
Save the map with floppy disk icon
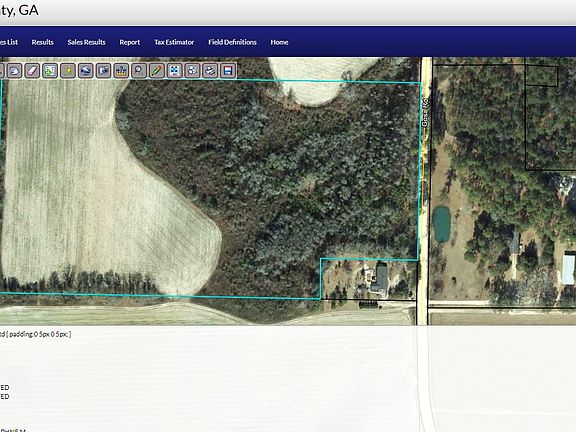tap(228, 70)
